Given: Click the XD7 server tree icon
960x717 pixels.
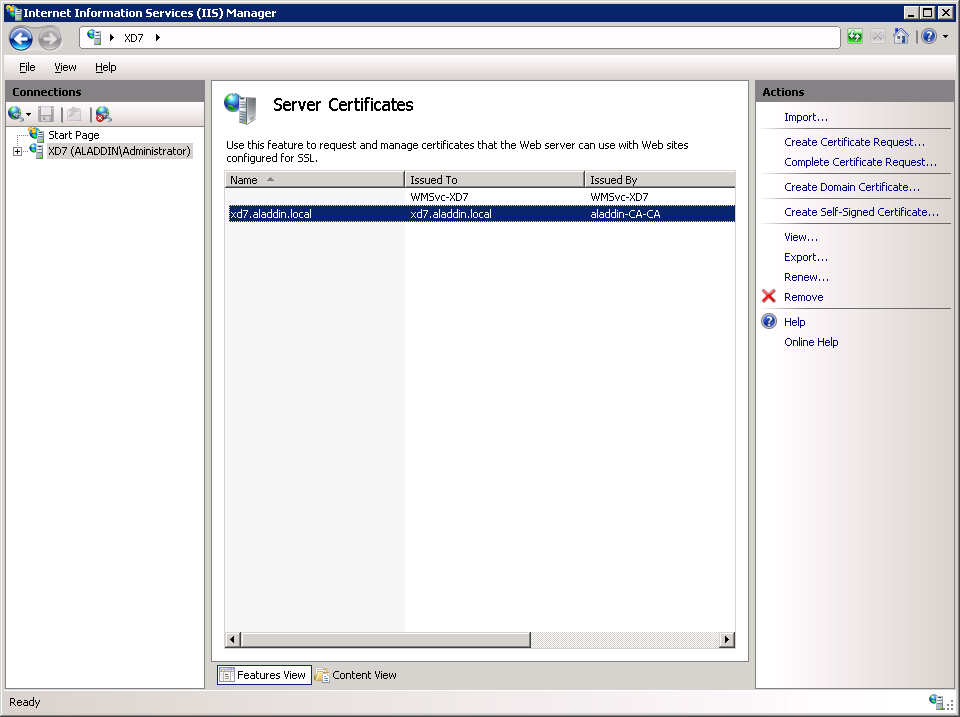Looking at the screenshot, I should point(36,151).
